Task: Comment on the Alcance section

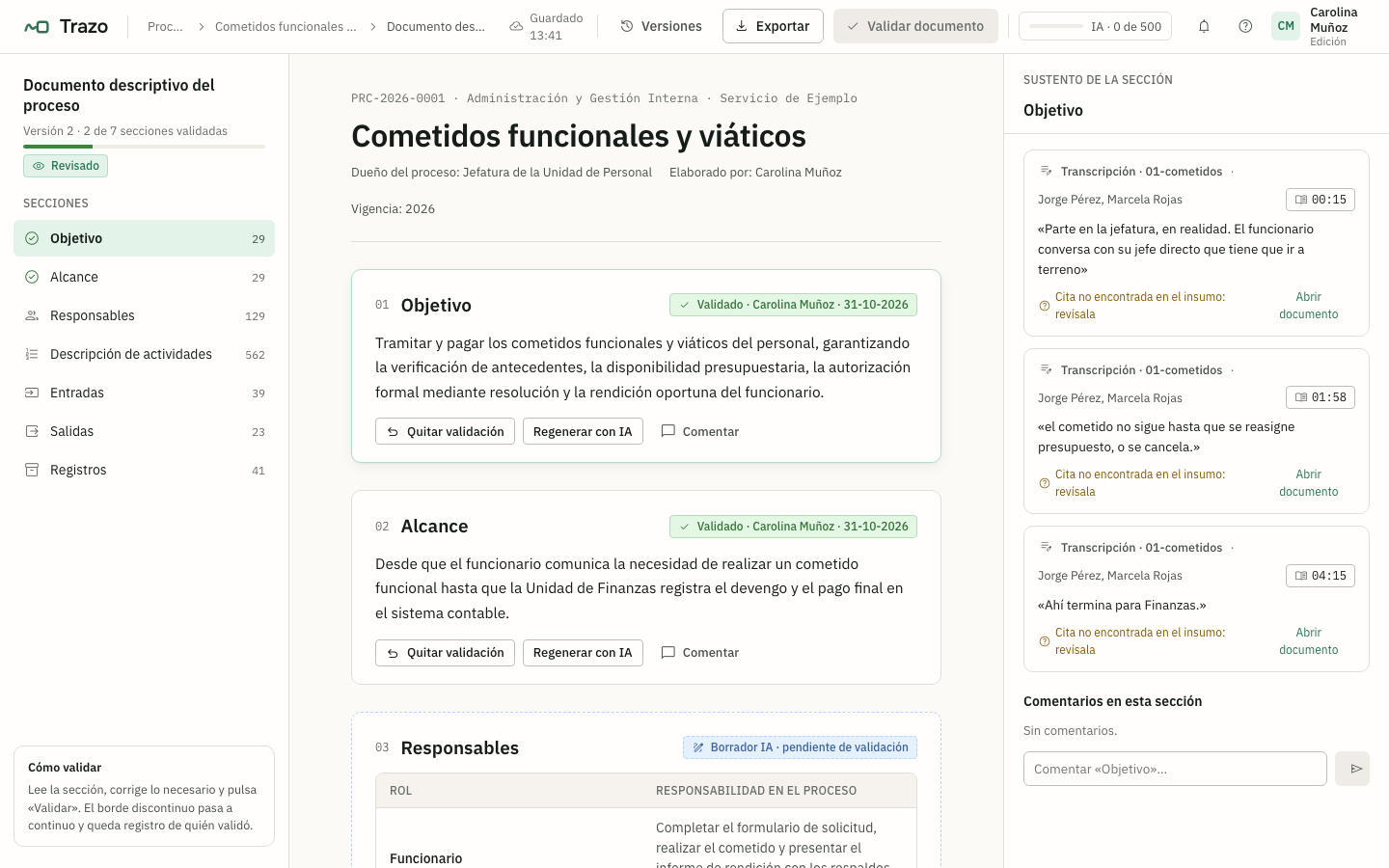Action: (x=700, y=653)
